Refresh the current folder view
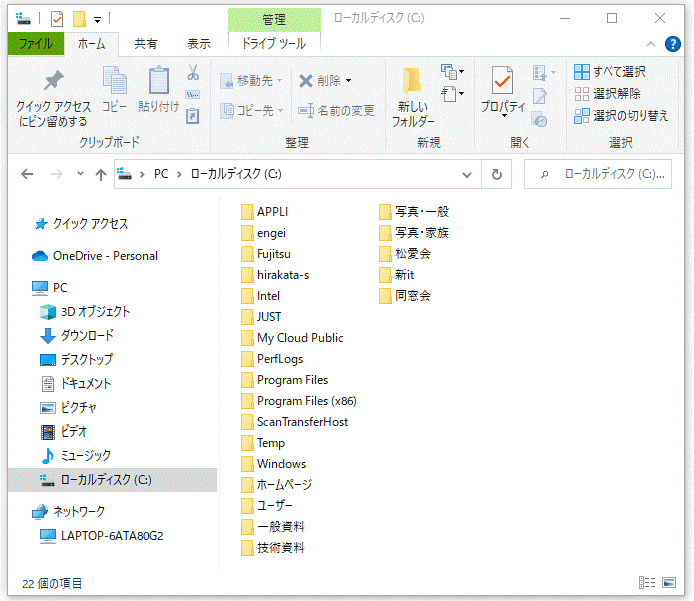The image size is (694, 601). [x=496, y=174]
